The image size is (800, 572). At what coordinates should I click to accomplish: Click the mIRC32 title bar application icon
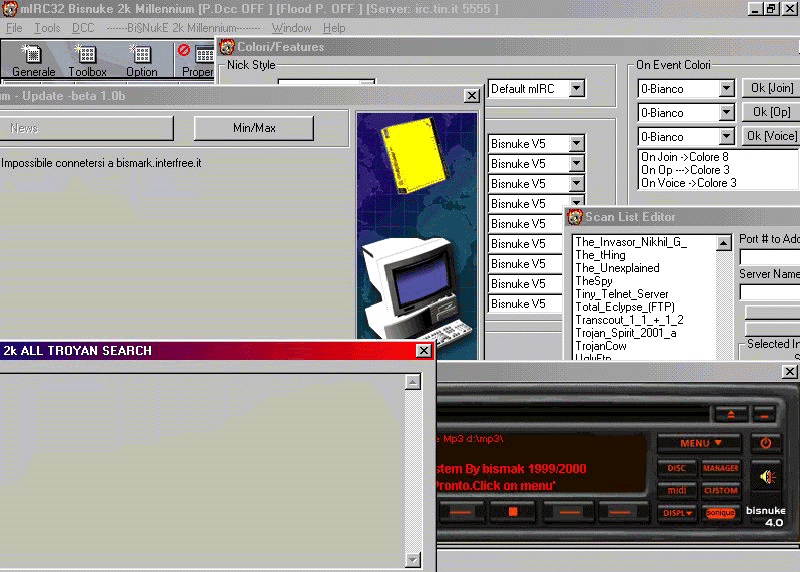[x=10, y=9]
